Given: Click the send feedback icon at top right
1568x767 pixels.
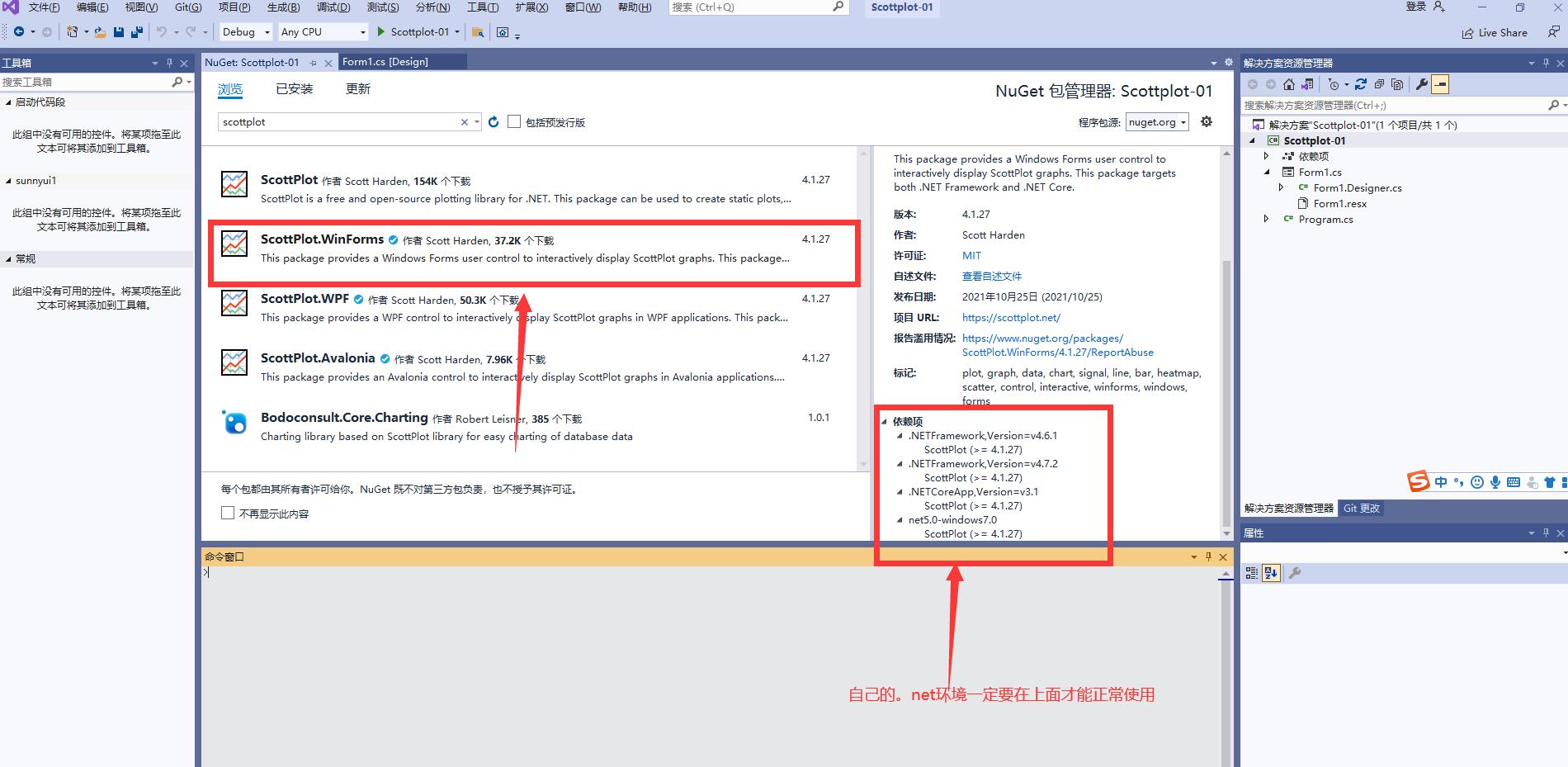Looking at the screenshot, I should [1553, 32].
